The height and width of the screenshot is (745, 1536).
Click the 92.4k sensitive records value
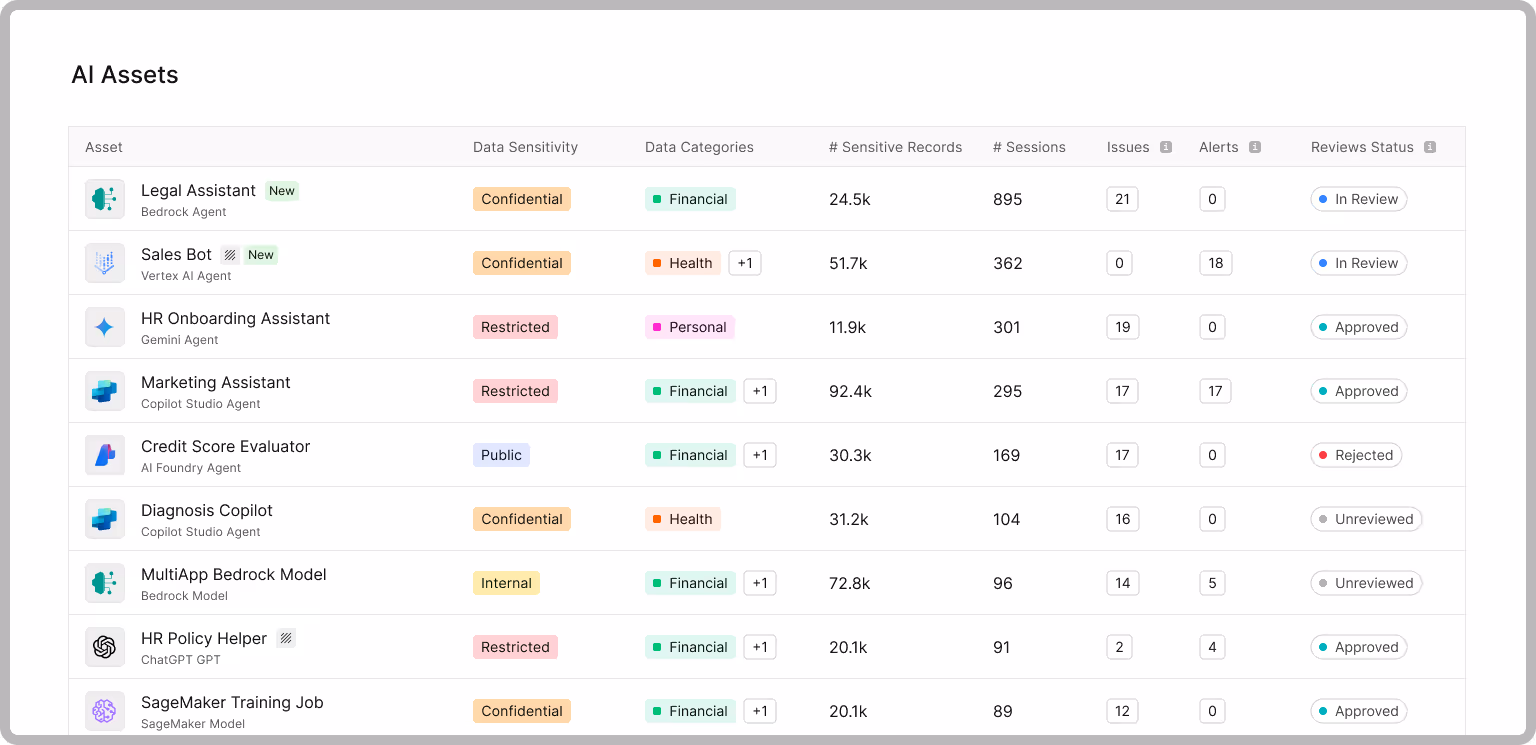850,391
